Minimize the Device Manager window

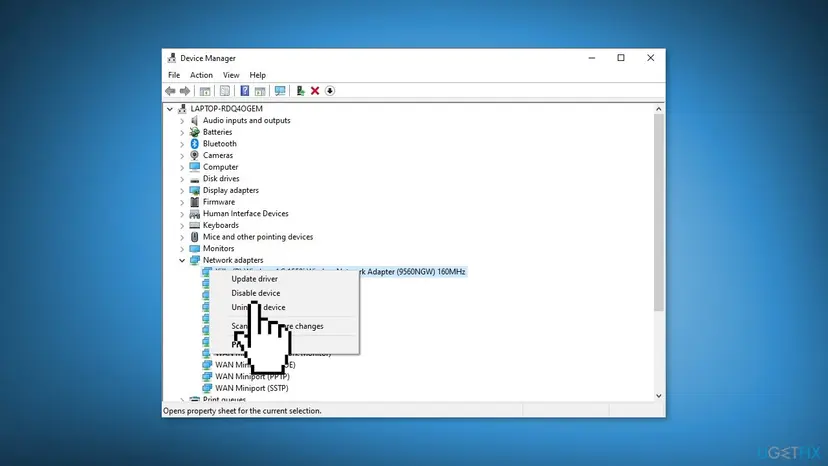pos(591,58)
